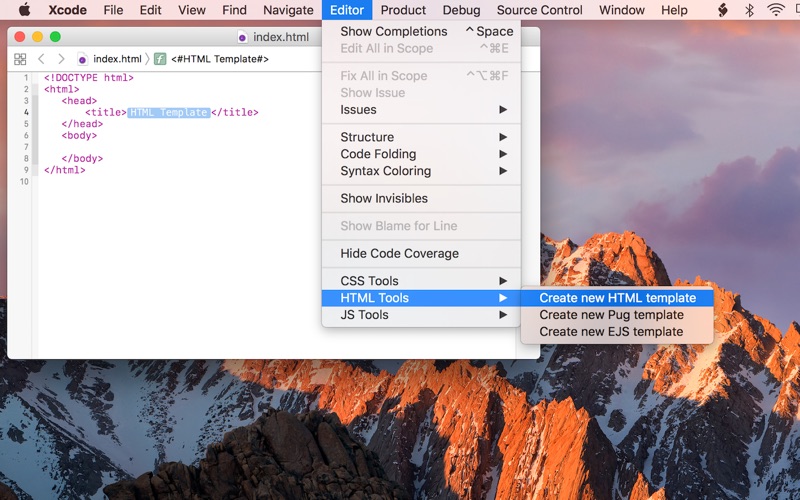Viewport: 800px width, 500px height.
Task: Open the Debug menu
Action: 461,10
